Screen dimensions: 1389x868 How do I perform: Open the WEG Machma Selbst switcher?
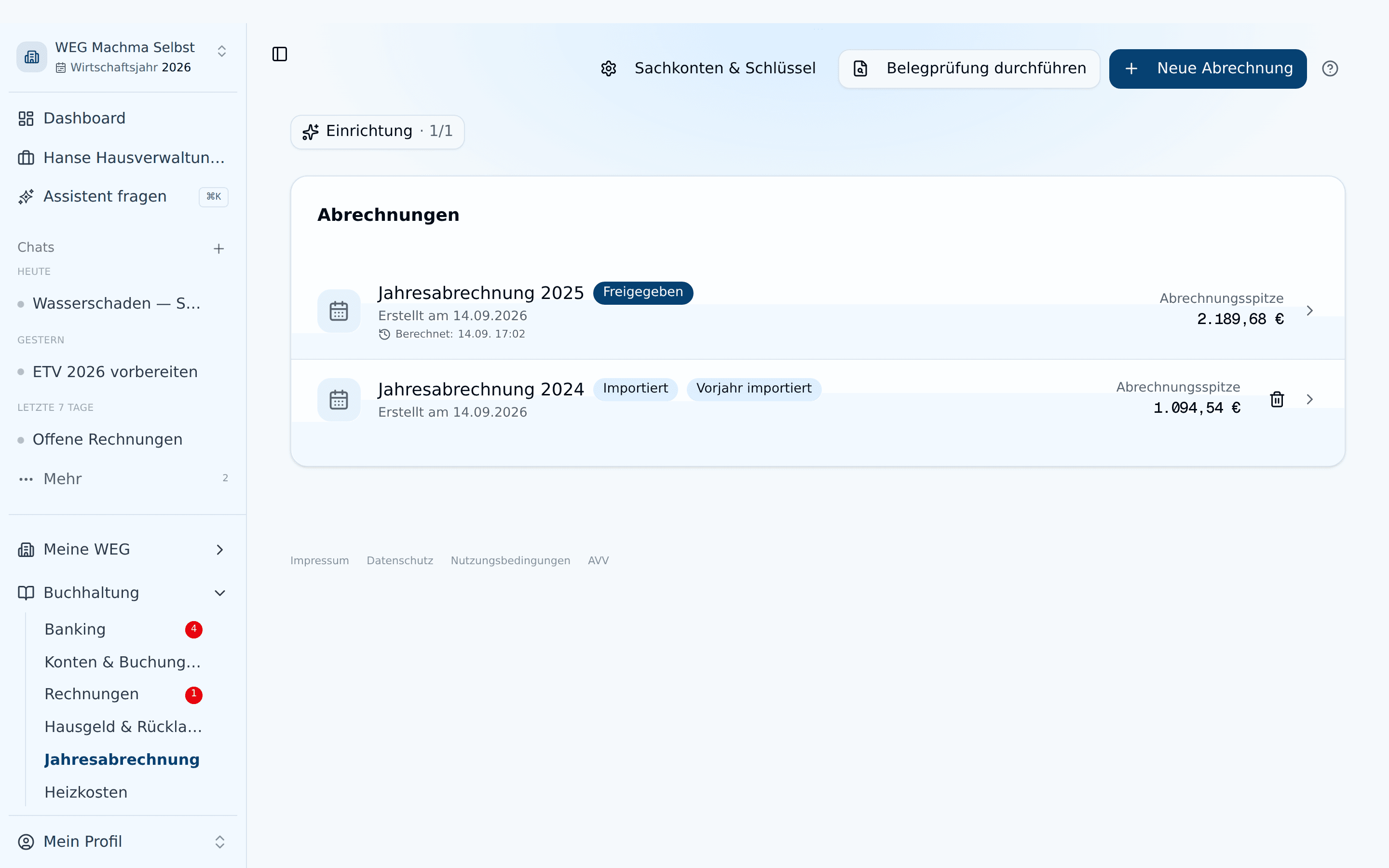click(x=123, y=57)
